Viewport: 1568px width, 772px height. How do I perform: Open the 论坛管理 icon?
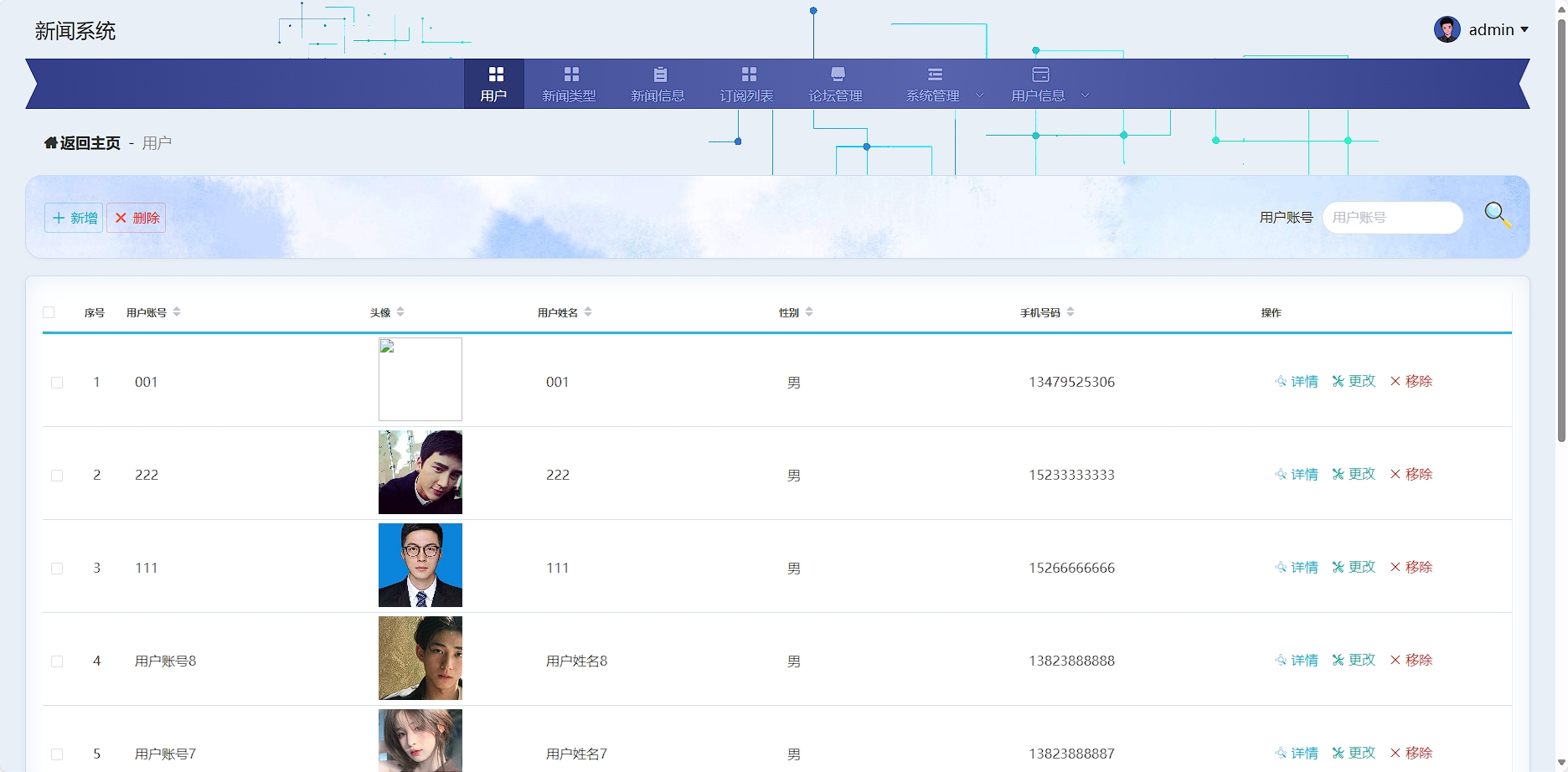point(838,75)
